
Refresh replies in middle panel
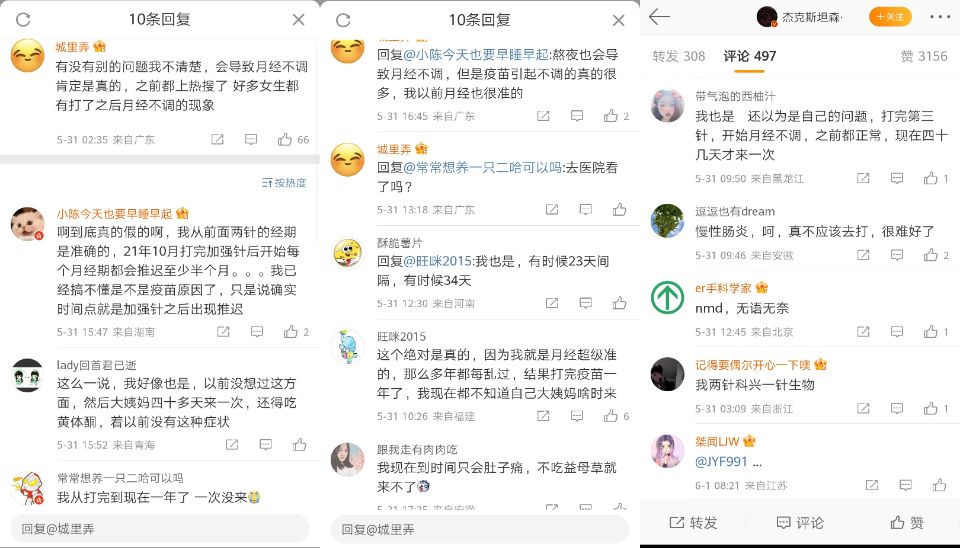coord(343,20)
